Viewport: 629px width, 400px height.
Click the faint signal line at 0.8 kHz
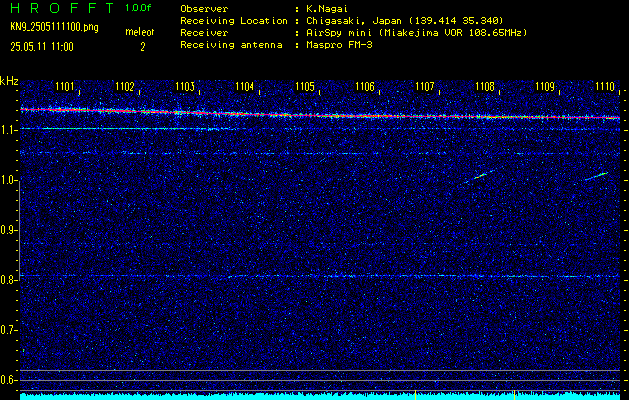(x=320, y=276)
